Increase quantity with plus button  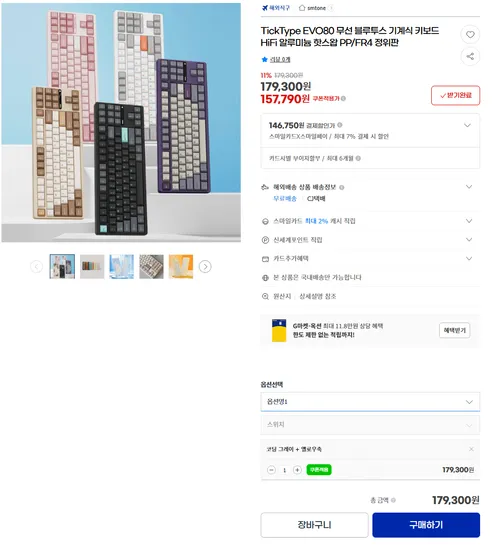point(297,470)
